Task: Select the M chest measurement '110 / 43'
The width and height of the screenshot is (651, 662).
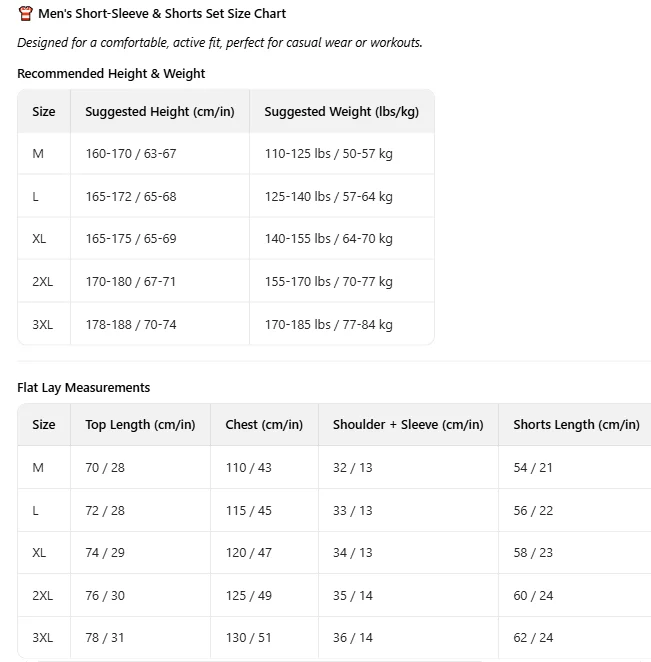Action: click(x=264, y=467)
